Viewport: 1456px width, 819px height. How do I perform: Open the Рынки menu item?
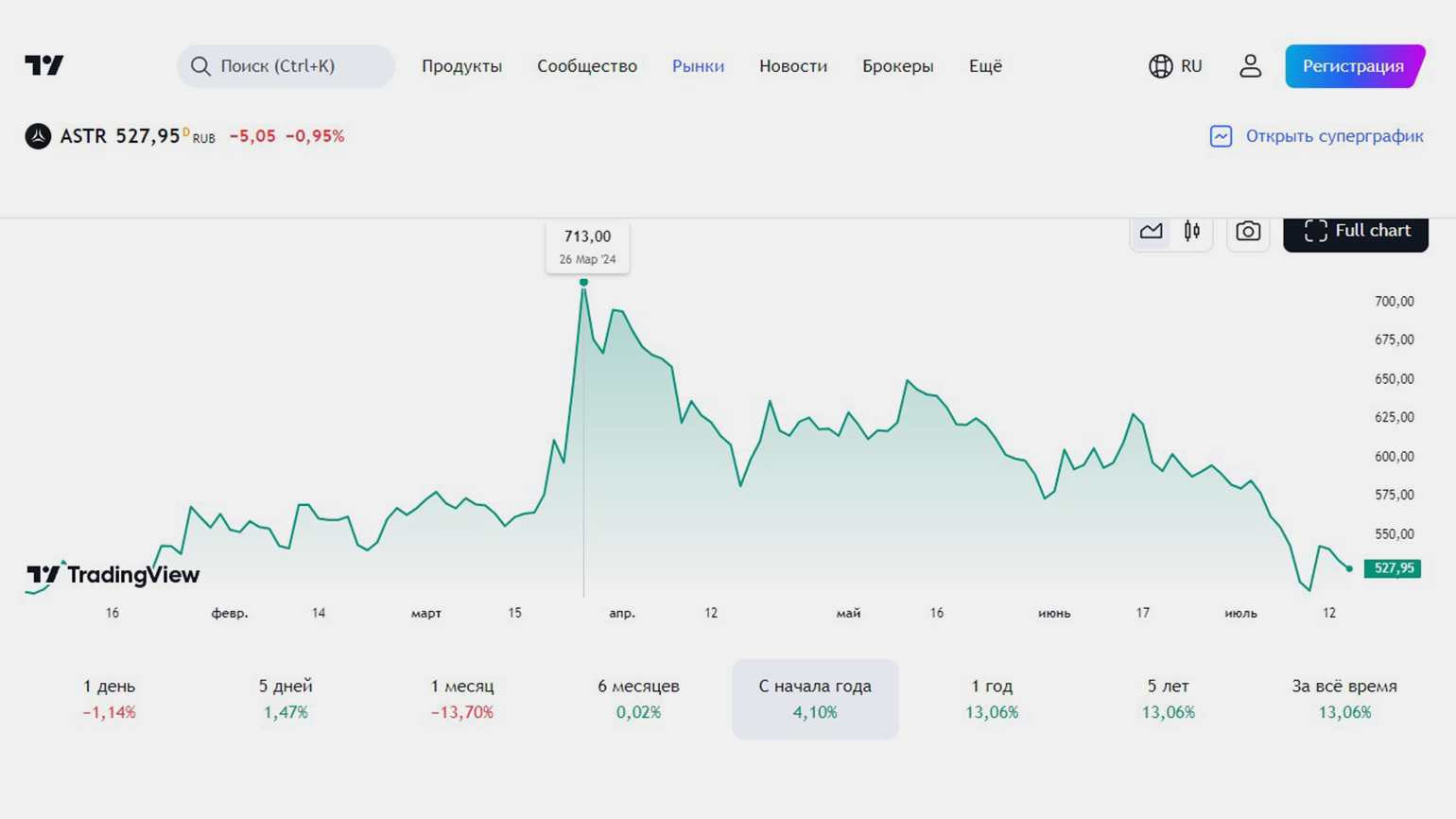698,66
